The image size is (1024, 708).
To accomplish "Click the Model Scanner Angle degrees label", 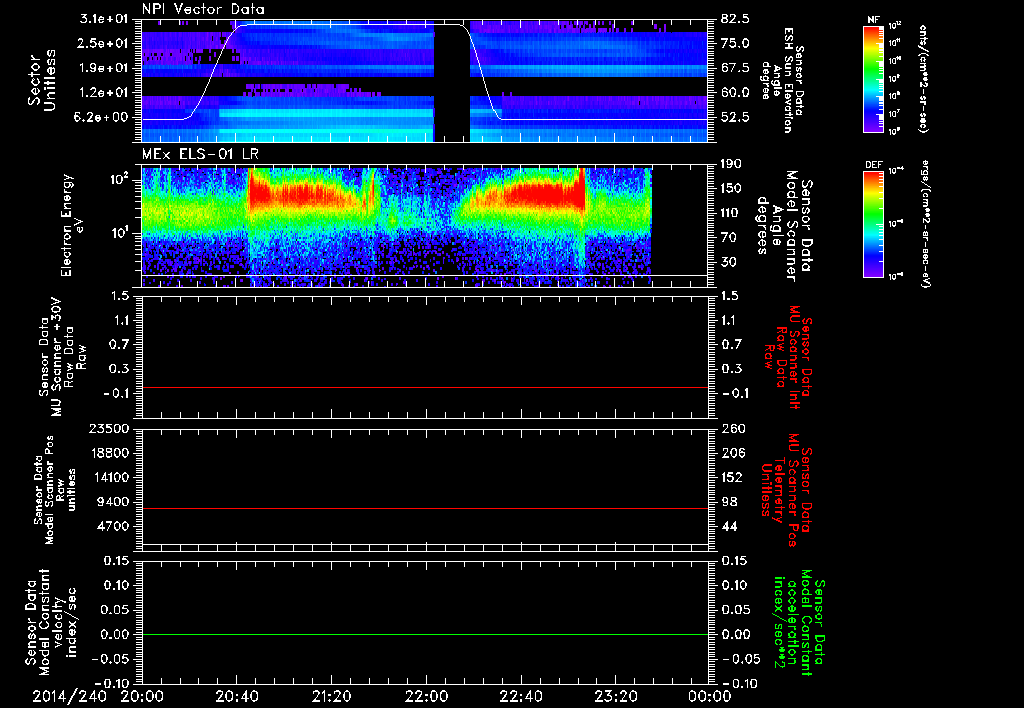I will 784,225.
